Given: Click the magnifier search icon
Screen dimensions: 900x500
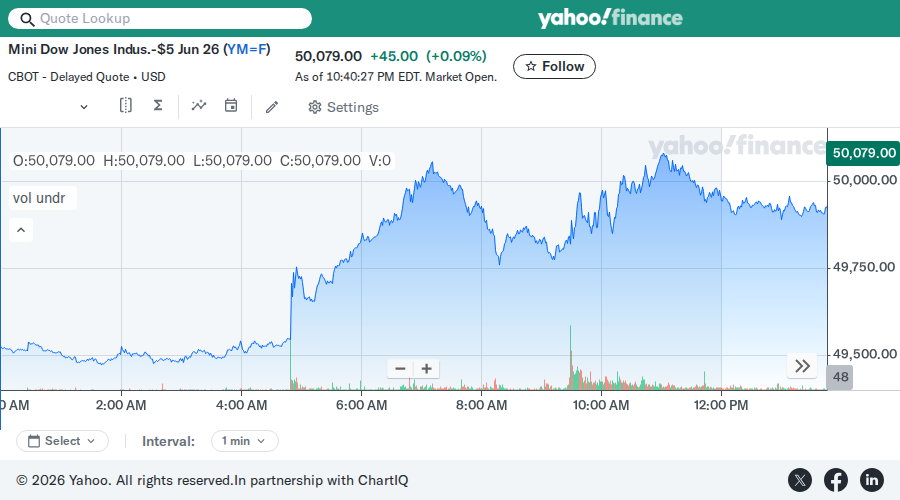Looking at the screenshot, I should pos(27,19).
